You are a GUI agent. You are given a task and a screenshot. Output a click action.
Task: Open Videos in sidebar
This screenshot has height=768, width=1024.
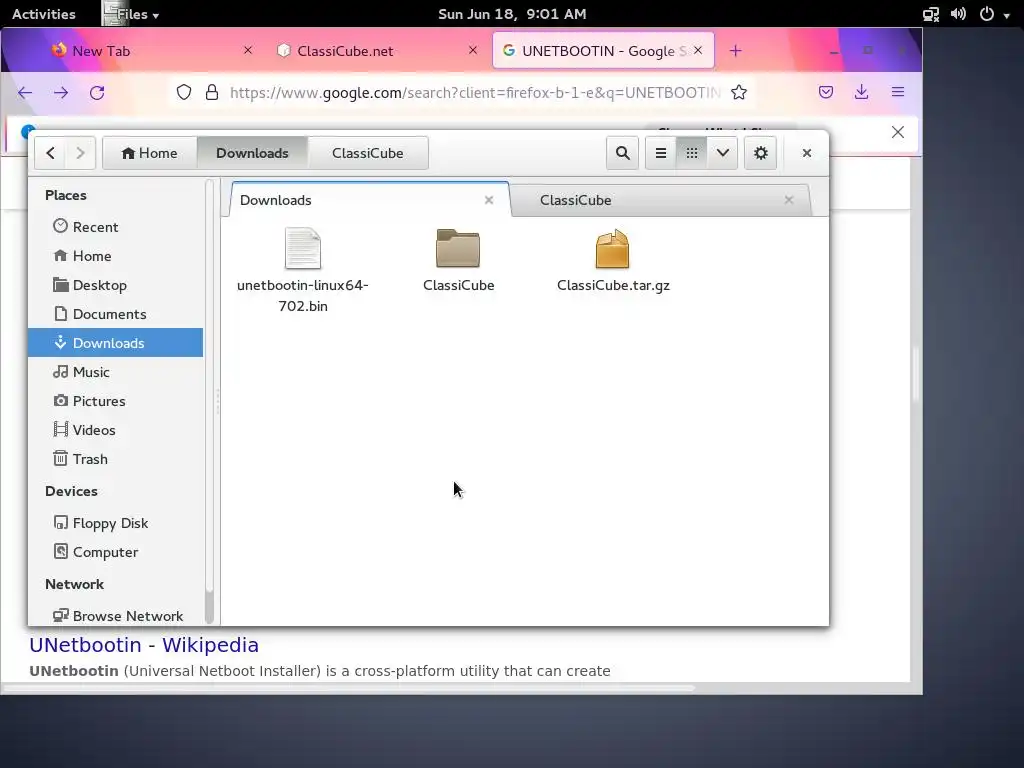(116, 430)
